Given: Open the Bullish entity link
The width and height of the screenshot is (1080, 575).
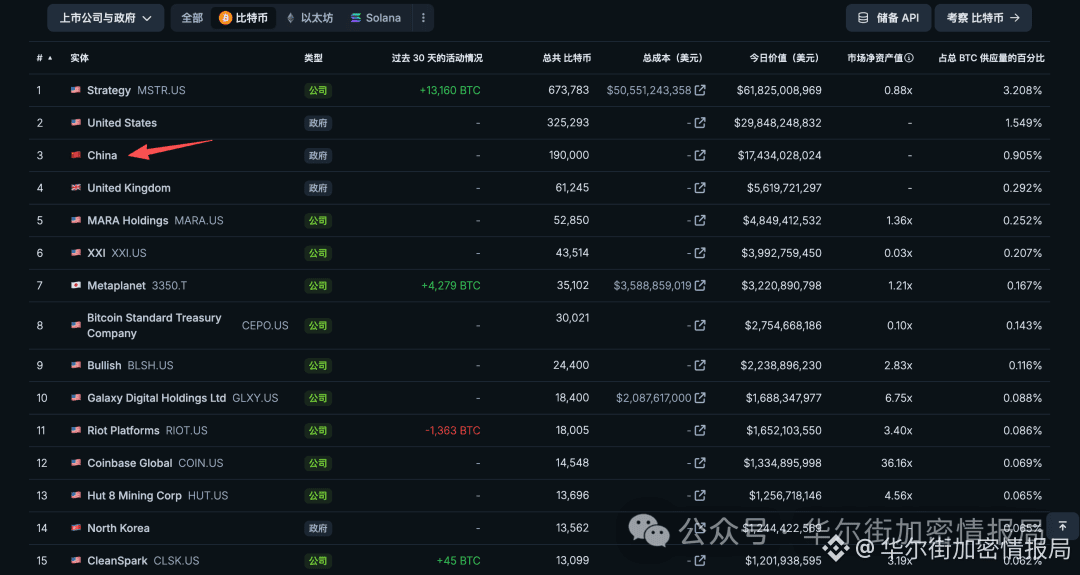Looking at the screenshot, I should 104,365.
